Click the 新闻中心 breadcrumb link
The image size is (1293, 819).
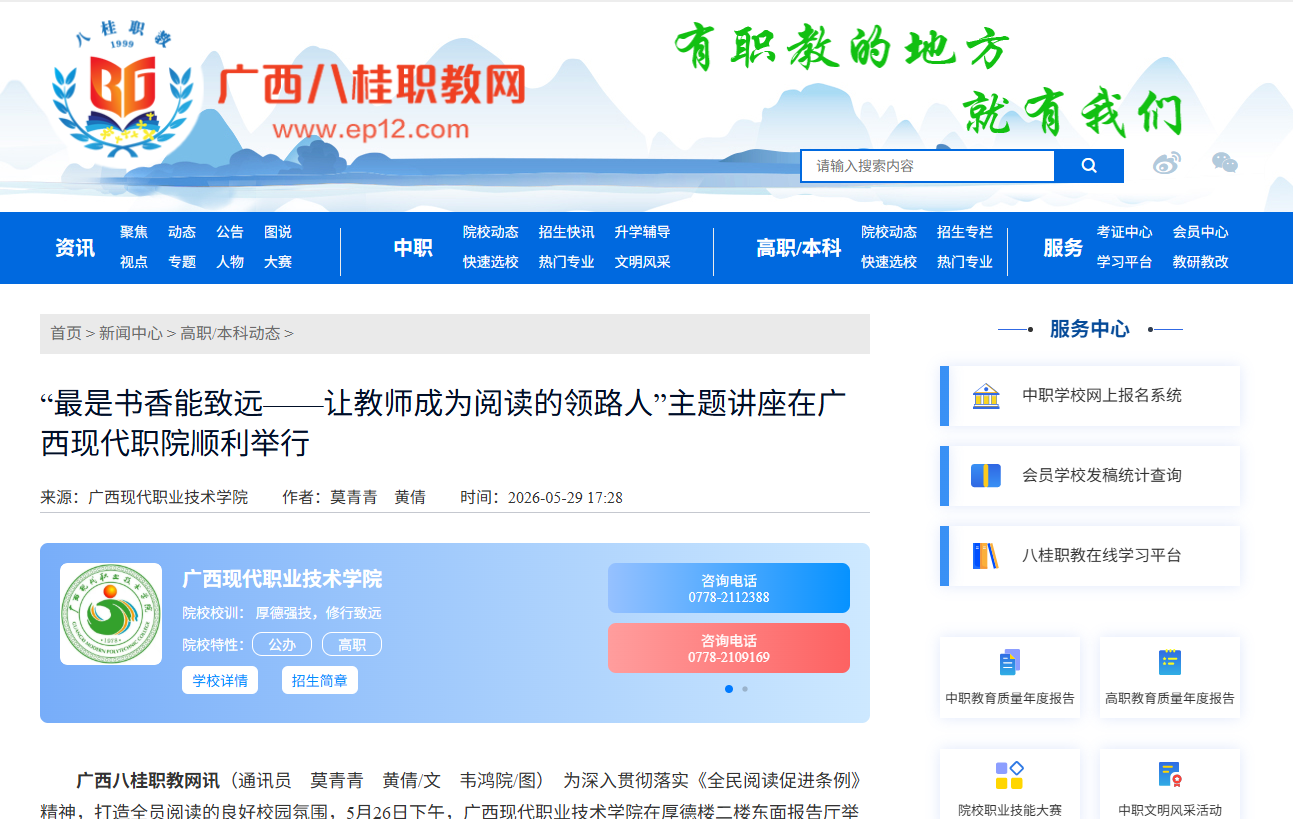(x=131, y=334)
